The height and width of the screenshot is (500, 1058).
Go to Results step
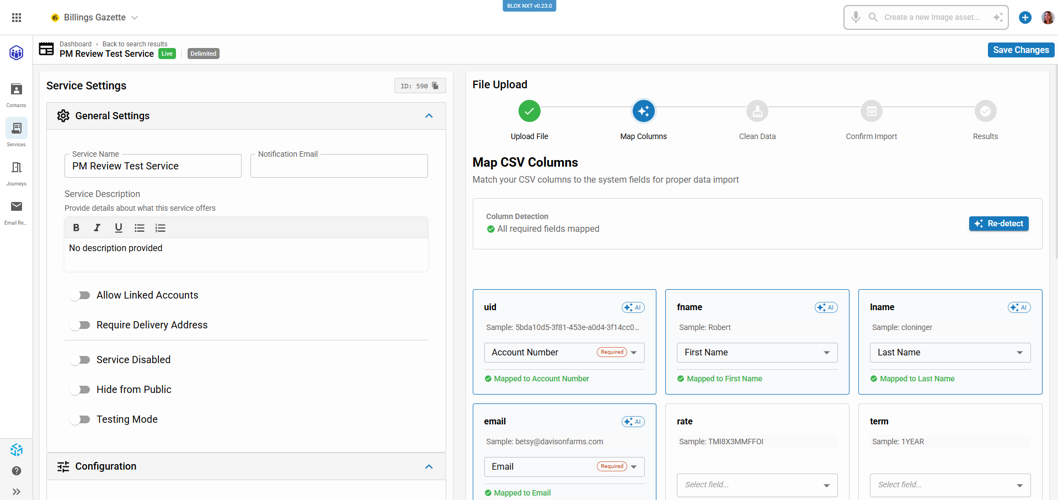(x=985, y=111)
